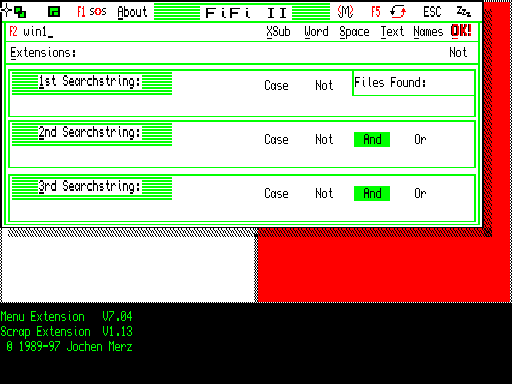Click the Files Found box
The image size is (512, 384).
(413, 83)
